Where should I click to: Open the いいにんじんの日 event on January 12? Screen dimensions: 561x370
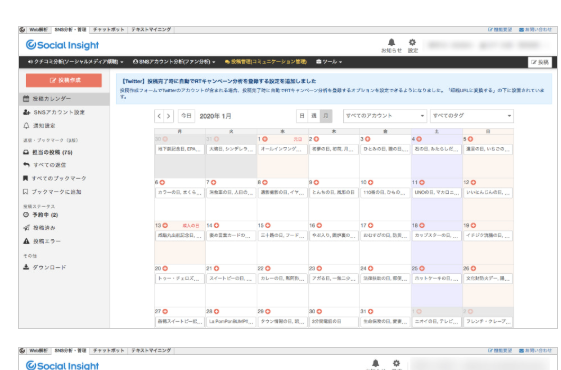(488, 193)
